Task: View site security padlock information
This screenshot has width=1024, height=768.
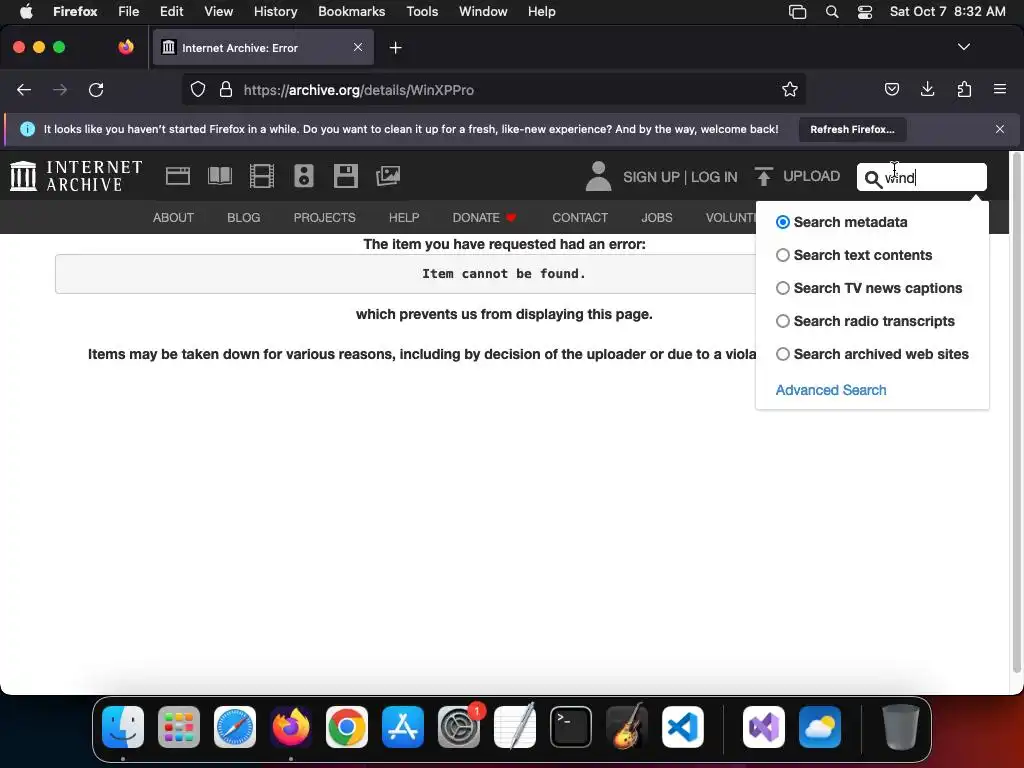Action: pos(226,89)
